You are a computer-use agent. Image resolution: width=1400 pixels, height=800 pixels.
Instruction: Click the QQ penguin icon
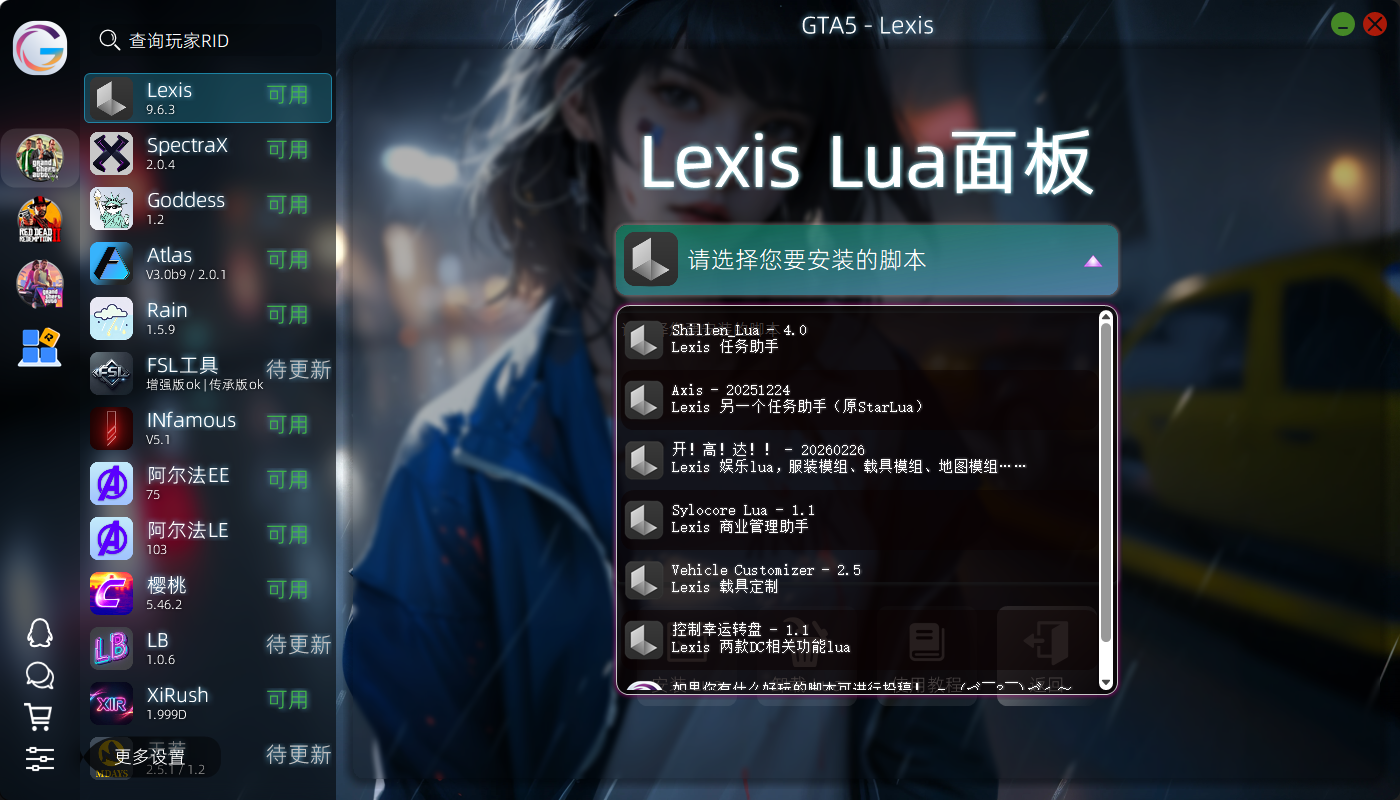click(39, 633)
